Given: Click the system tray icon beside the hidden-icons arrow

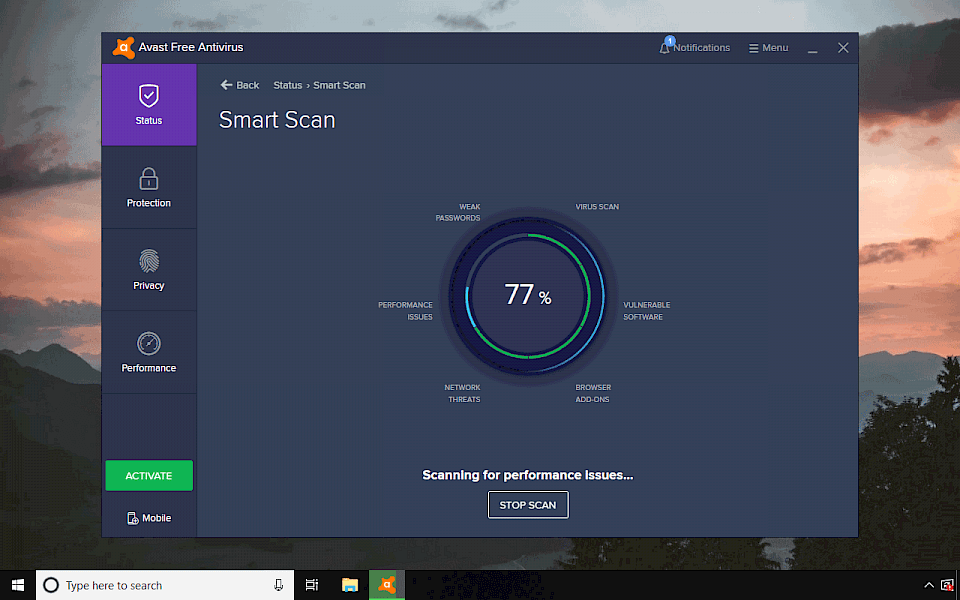Looking at the screenshot, I should [x=947, y=585].
